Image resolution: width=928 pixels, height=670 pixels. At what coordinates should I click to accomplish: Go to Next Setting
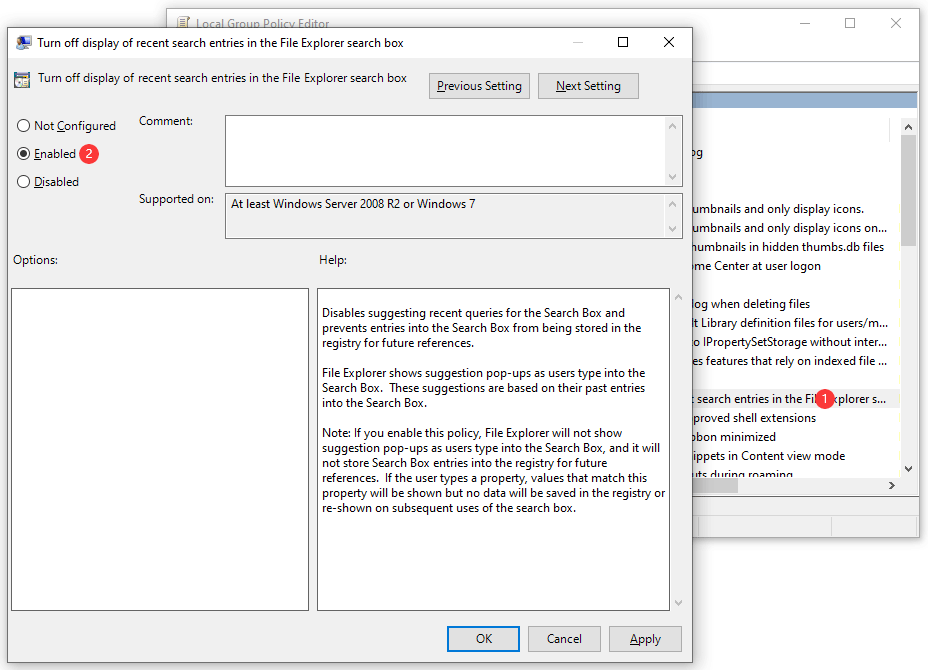pos(588,86)
